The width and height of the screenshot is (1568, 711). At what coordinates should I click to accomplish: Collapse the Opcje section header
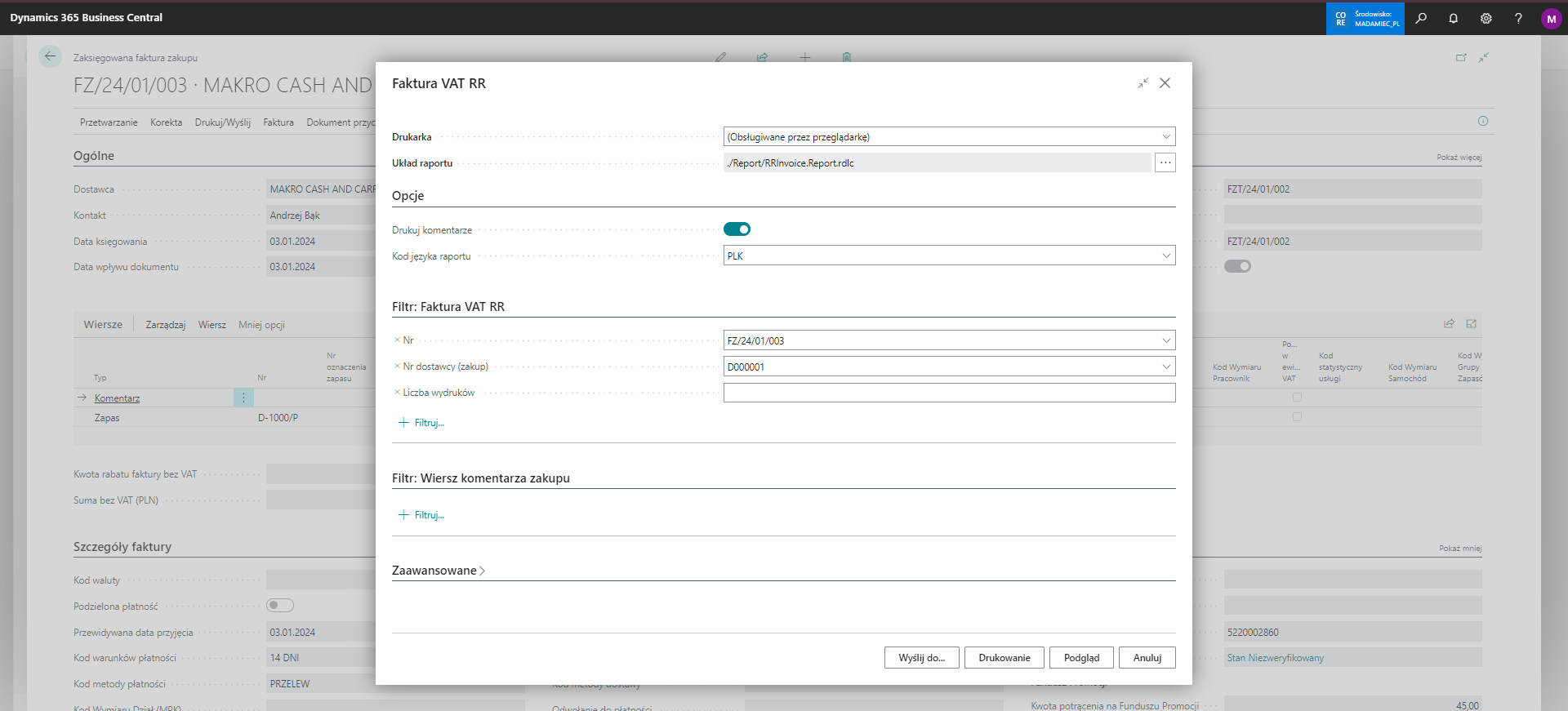point(408,196)
